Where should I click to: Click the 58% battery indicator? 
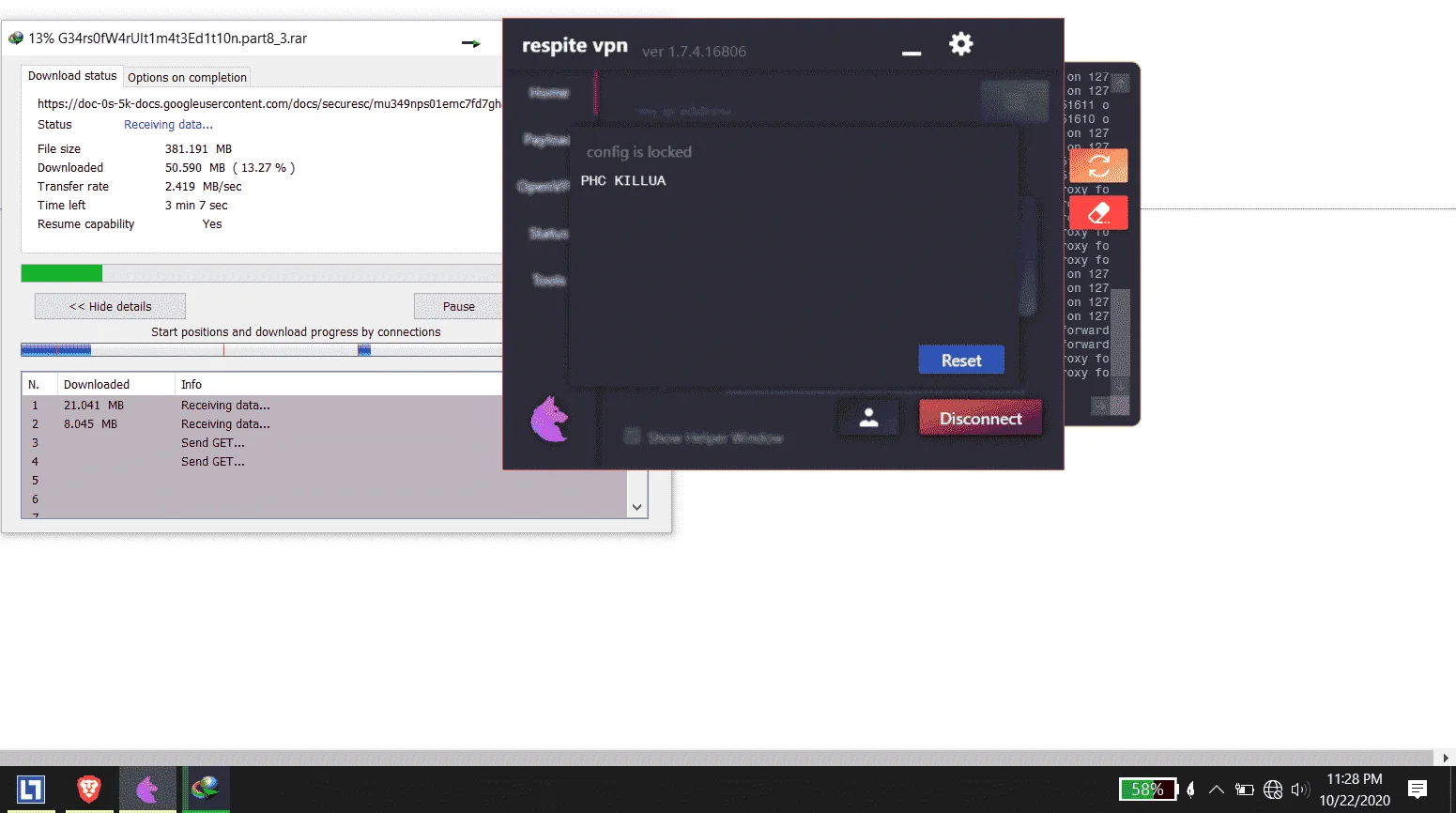coord(1147,790)
